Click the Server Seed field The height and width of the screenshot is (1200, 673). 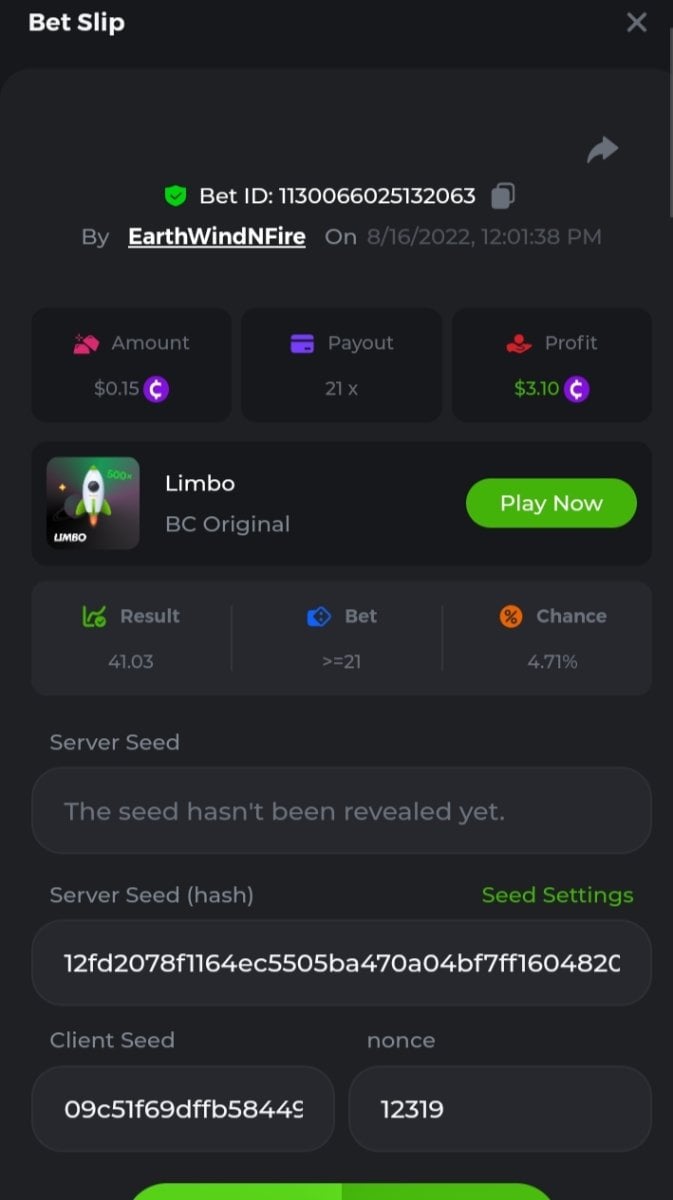(341, 811)
